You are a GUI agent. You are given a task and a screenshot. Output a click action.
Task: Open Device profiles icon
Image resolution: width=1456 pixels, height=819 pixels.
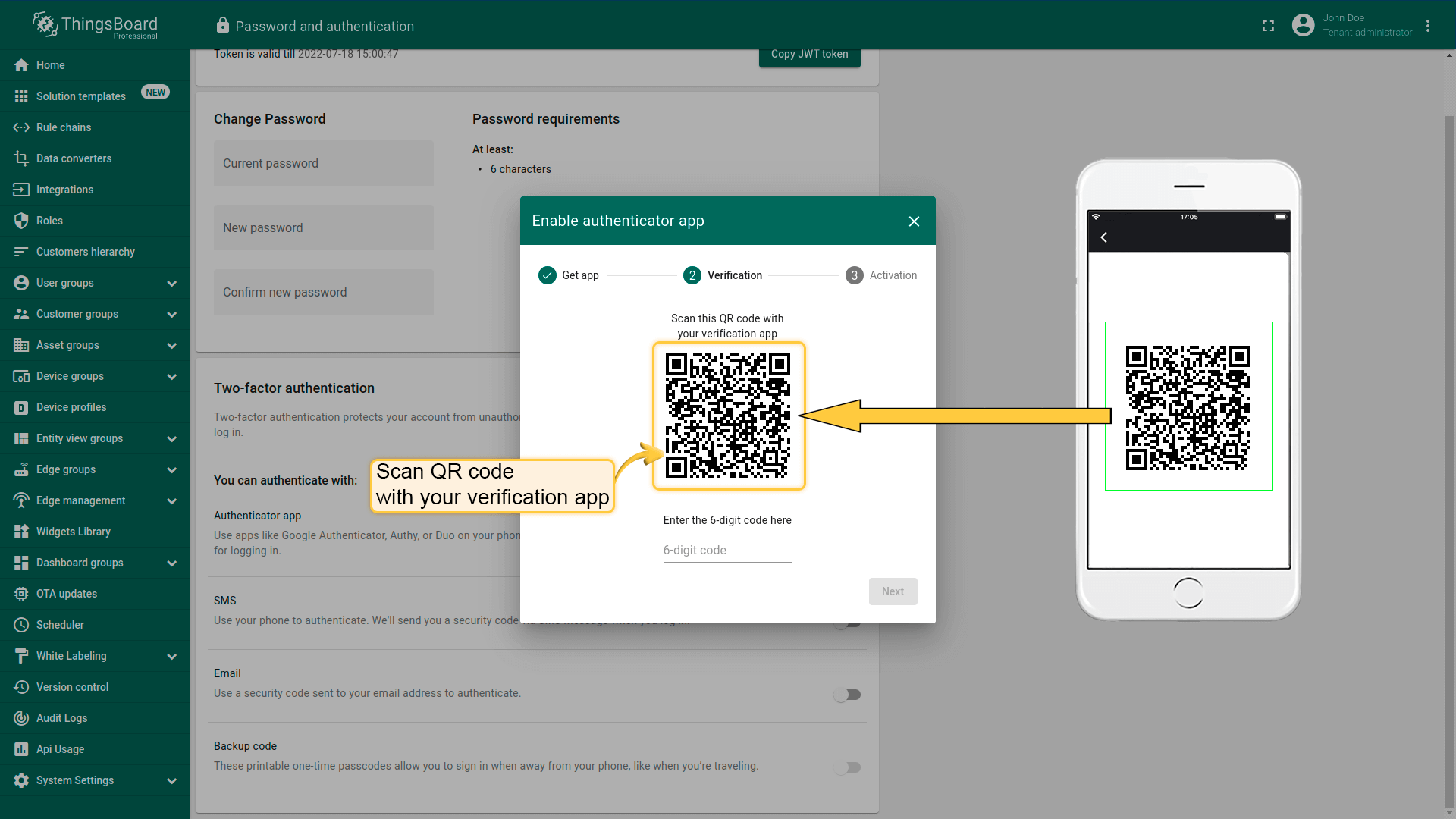[21, 407]
